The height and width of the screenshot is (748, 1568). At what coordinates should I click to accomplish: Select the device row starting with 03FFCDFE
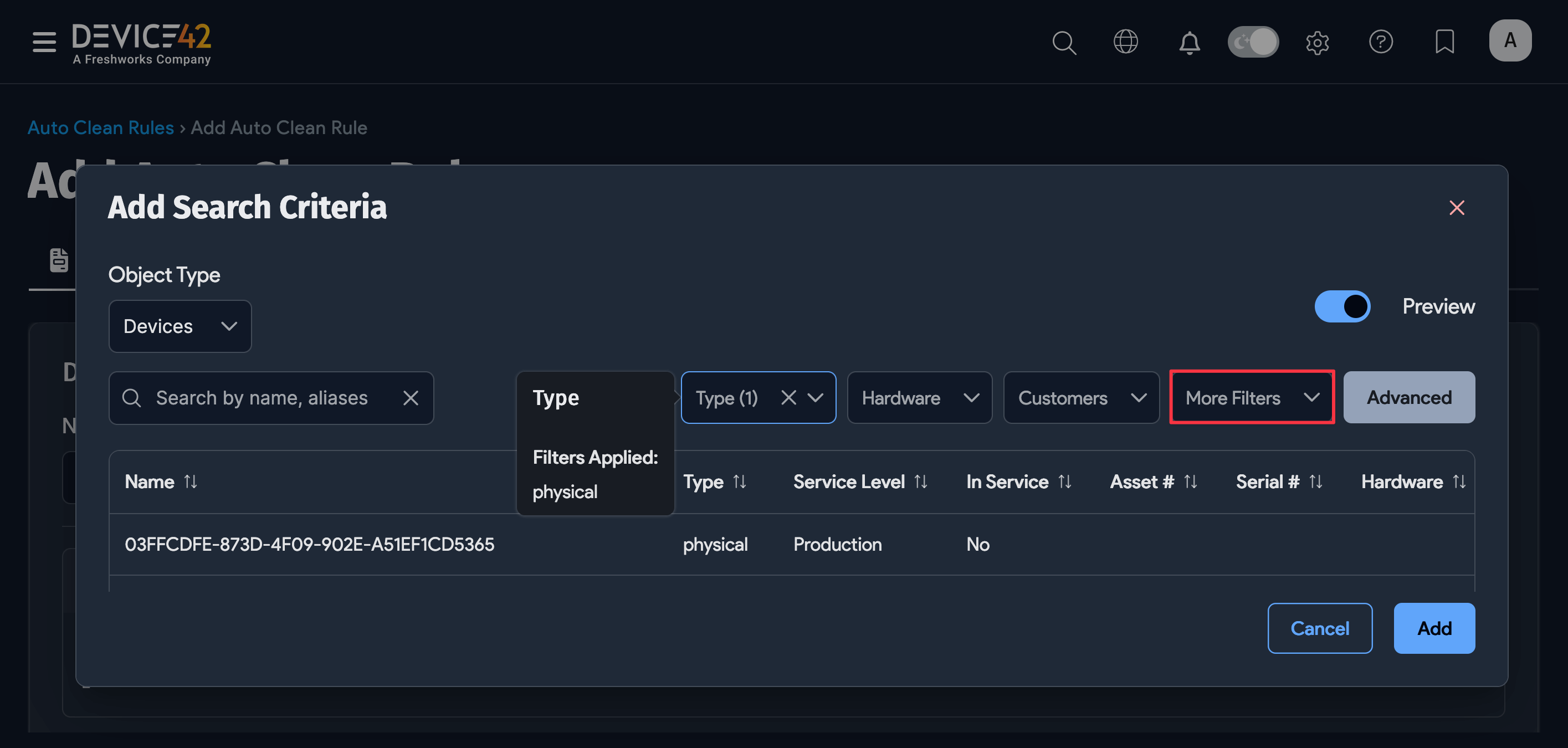coord(310,544)
